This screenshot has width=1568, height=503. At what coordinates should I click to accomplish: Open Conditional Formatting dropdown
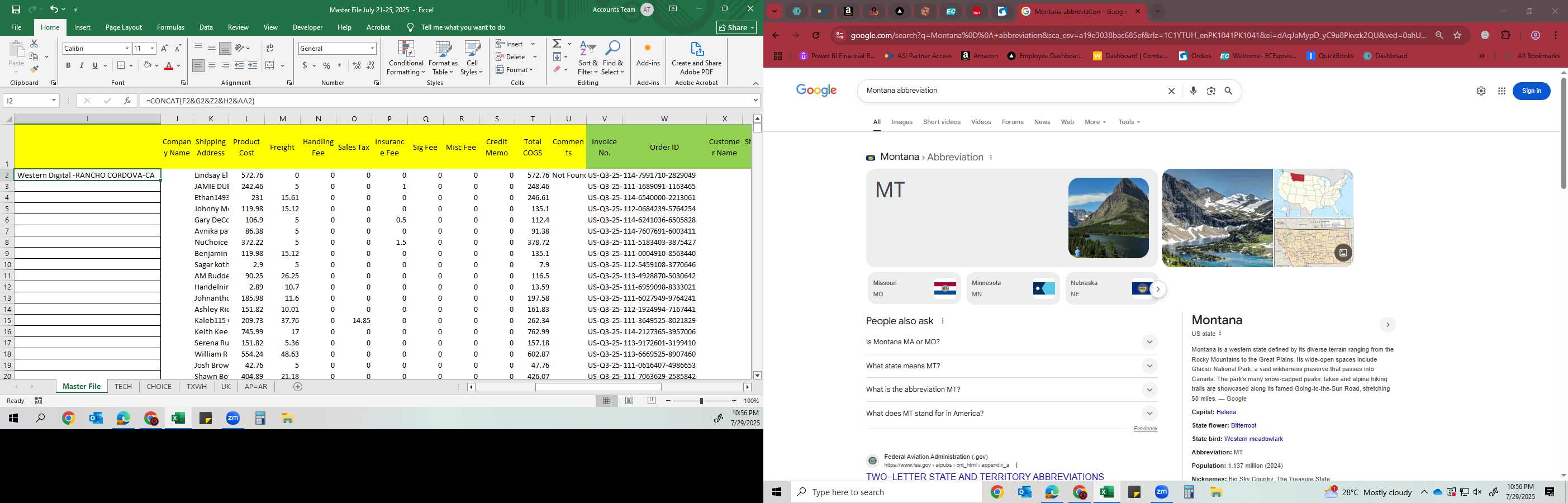(406, 58)
